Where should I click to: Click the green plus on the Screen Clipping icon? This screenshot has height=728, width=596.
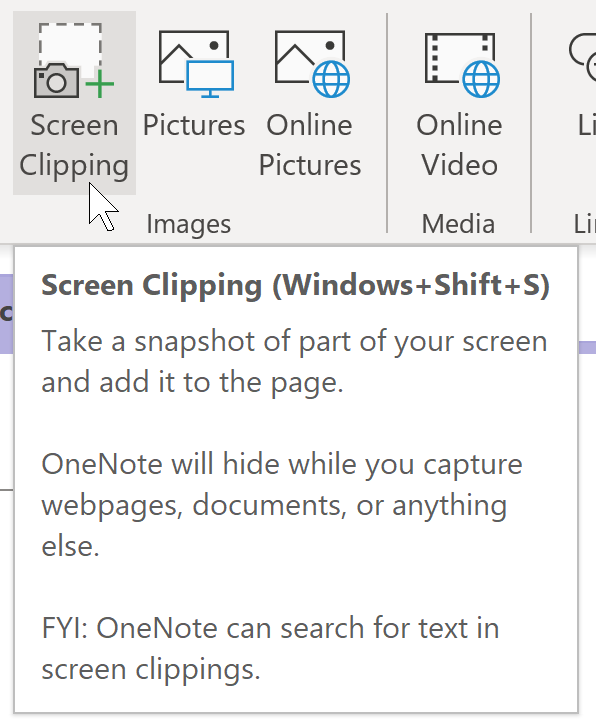(100, 84)
